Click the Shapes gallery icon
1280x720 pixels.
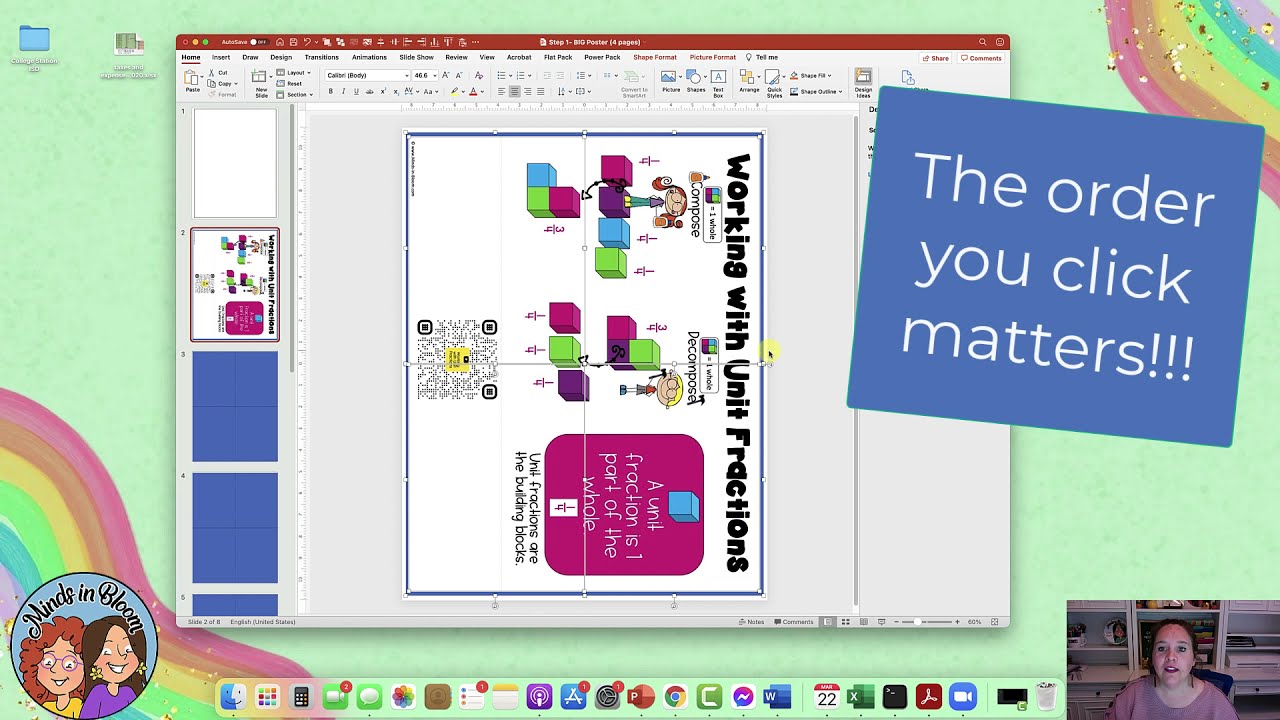[x=693, y=76]
